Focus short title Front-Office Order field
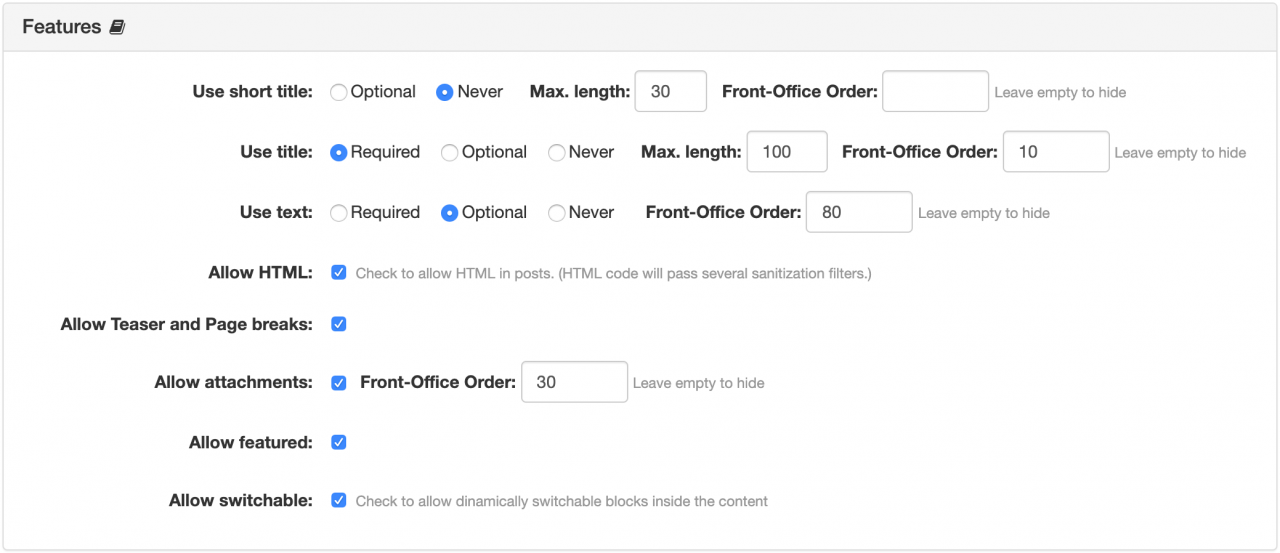The height and width of the screenshot is (553, 1280). pos(936,91)
